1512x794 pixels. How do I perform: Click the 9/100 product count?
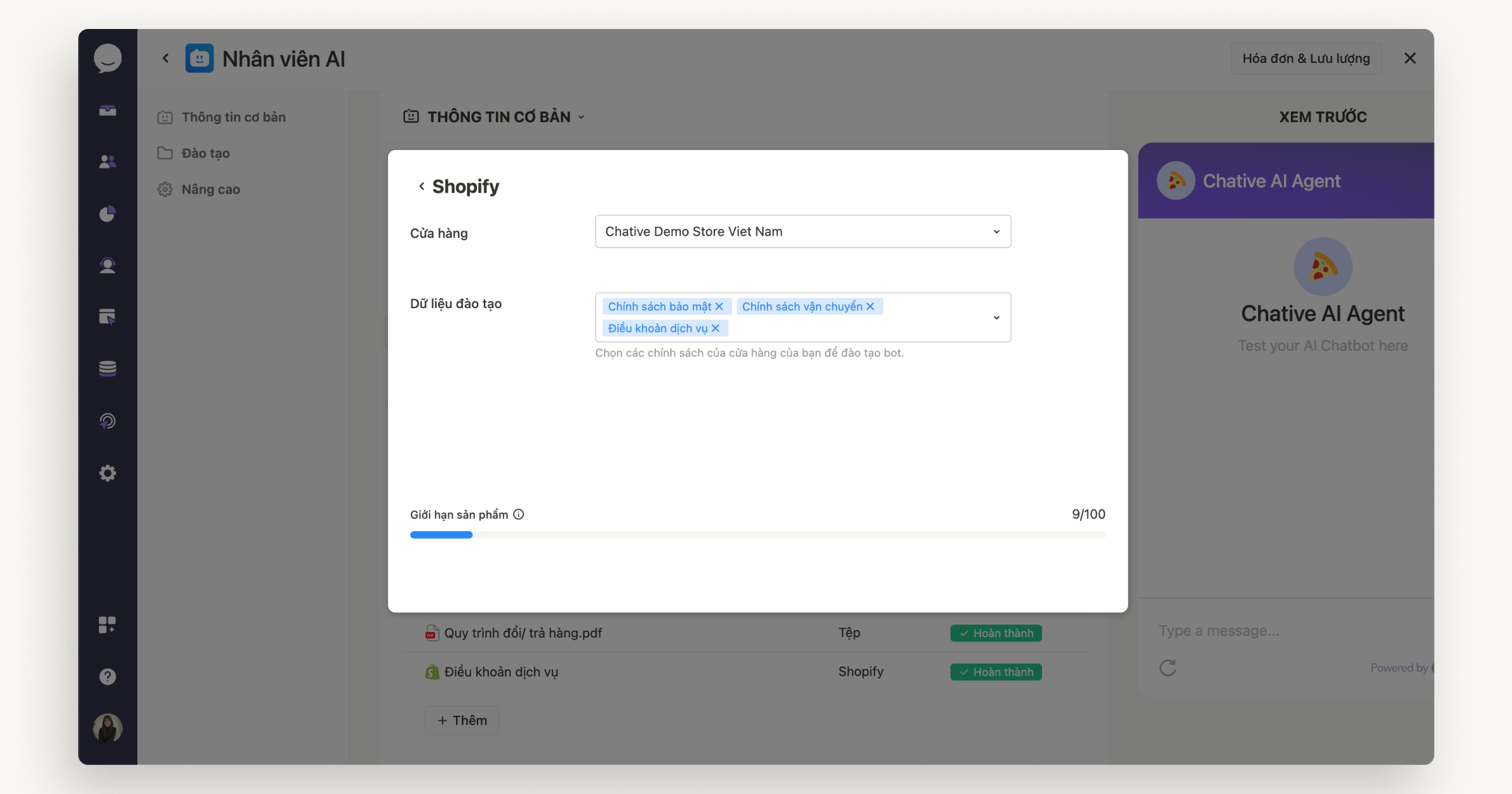click(1088, 514)
